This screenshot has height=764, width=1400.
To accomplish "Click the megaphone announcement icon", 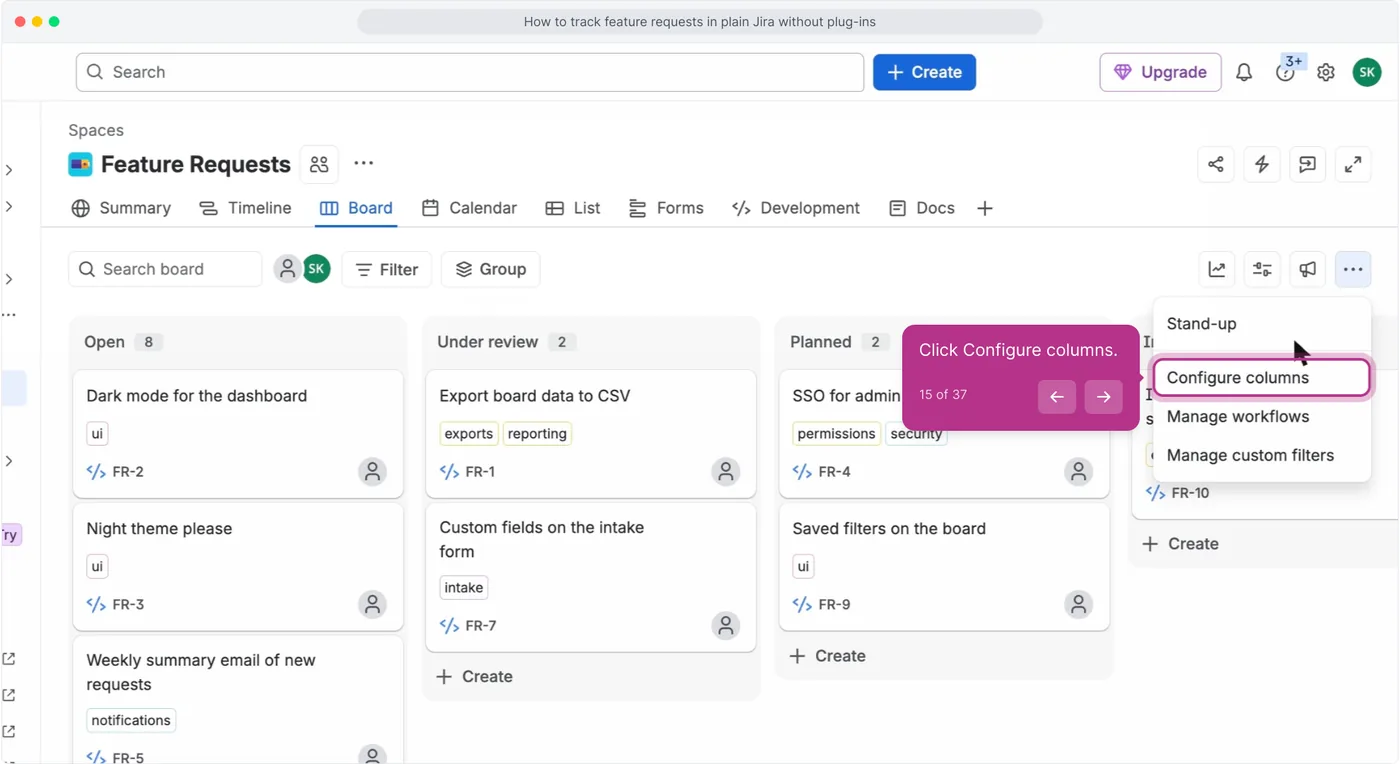I will coord(1308,269).
